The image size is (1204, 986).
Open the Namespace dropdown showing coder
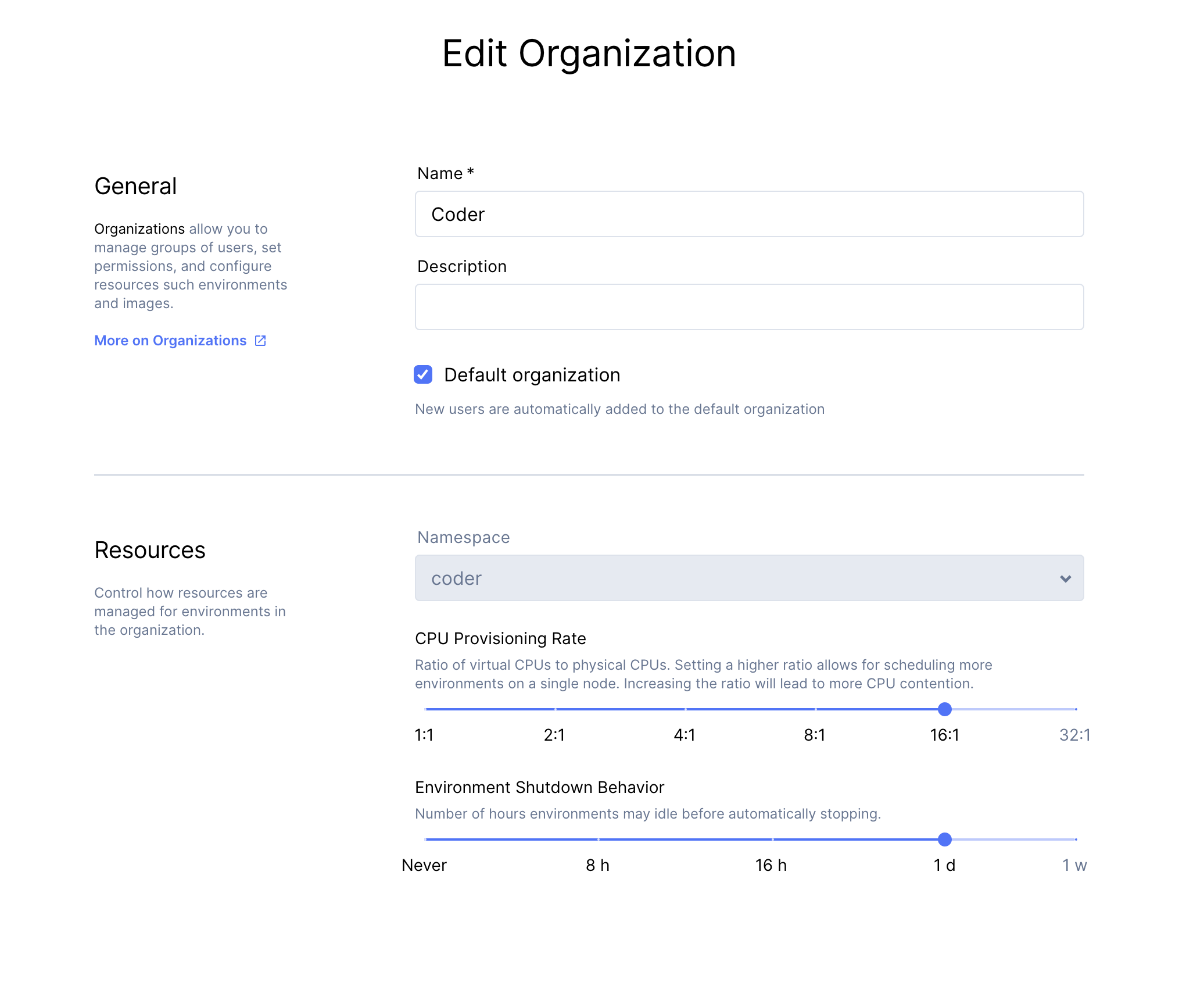click(x=749, y=578)
